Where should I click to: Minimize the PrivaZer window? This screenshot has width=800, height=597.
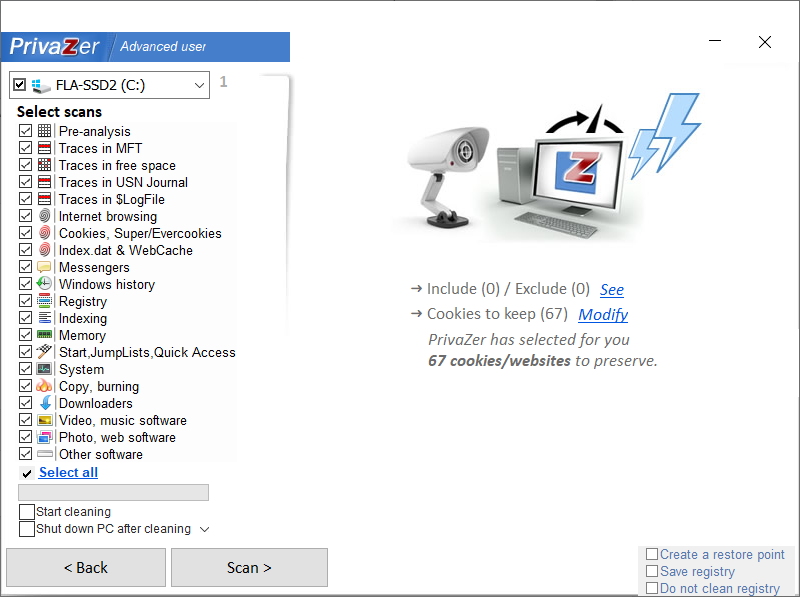tap(715, 41)
